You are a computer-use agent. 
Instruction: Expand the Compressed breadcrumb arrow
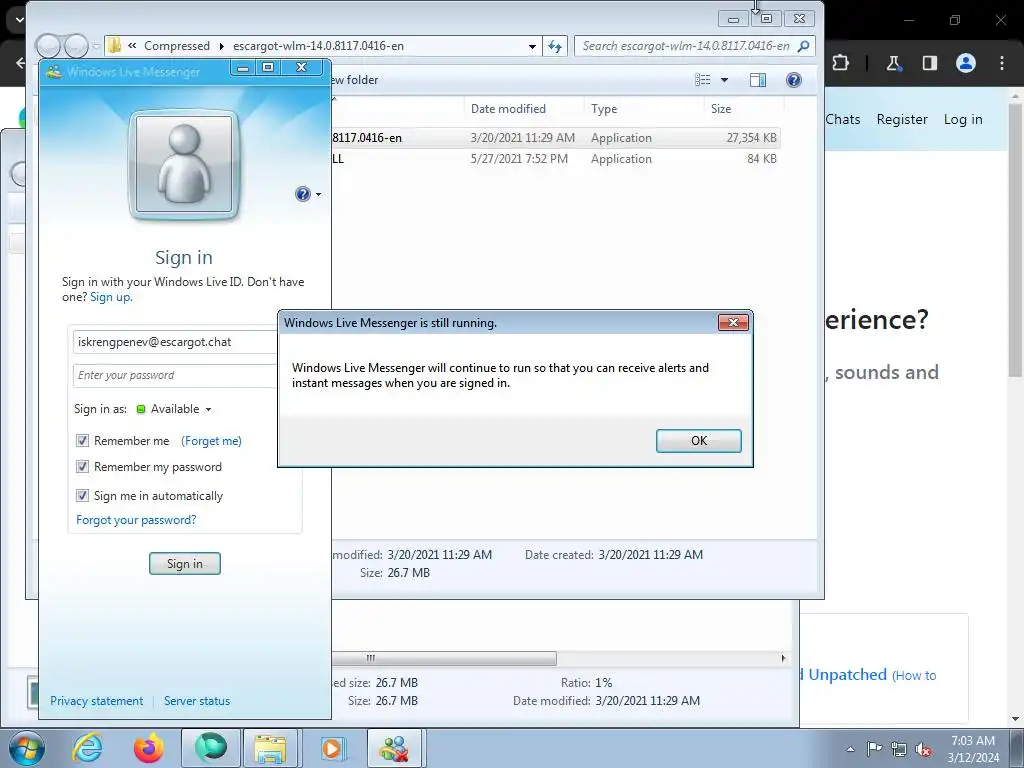(x=221, y=46)
